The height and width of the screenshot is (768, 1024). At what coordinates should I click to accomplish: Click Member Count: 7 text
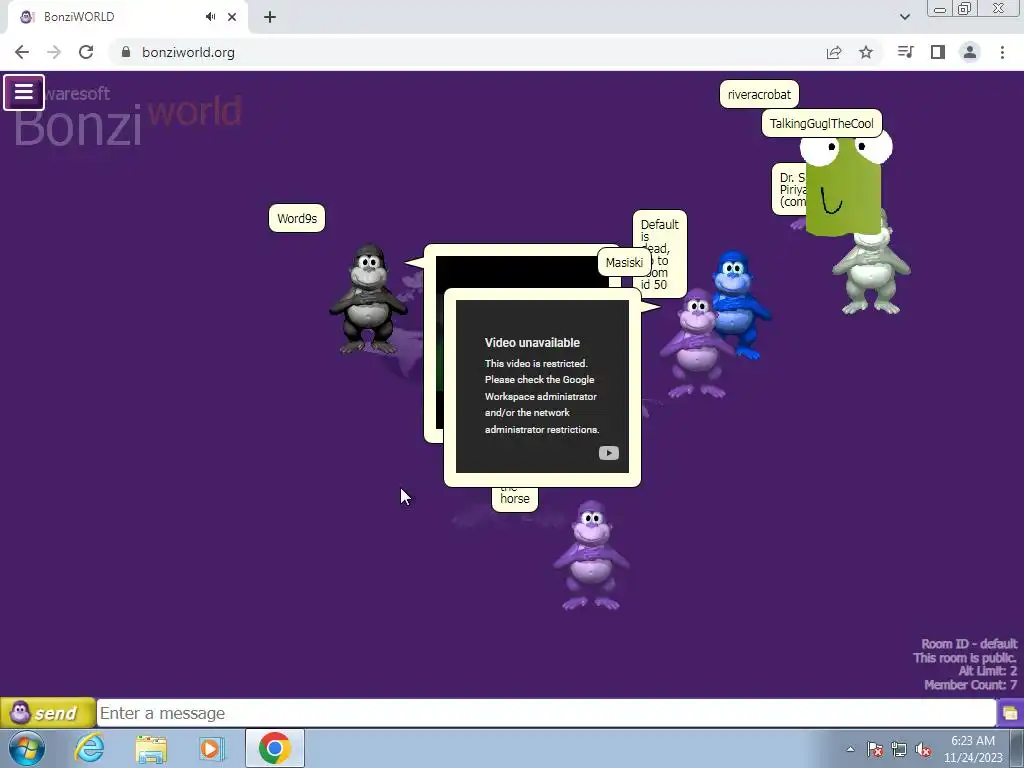[970, 684]
